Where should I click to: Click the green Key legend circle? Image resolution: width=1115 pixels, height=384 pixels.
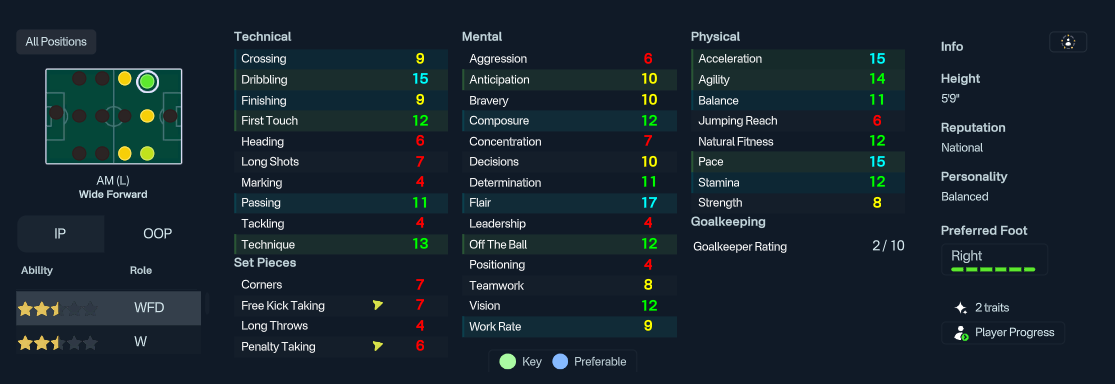tap(508, 361)
